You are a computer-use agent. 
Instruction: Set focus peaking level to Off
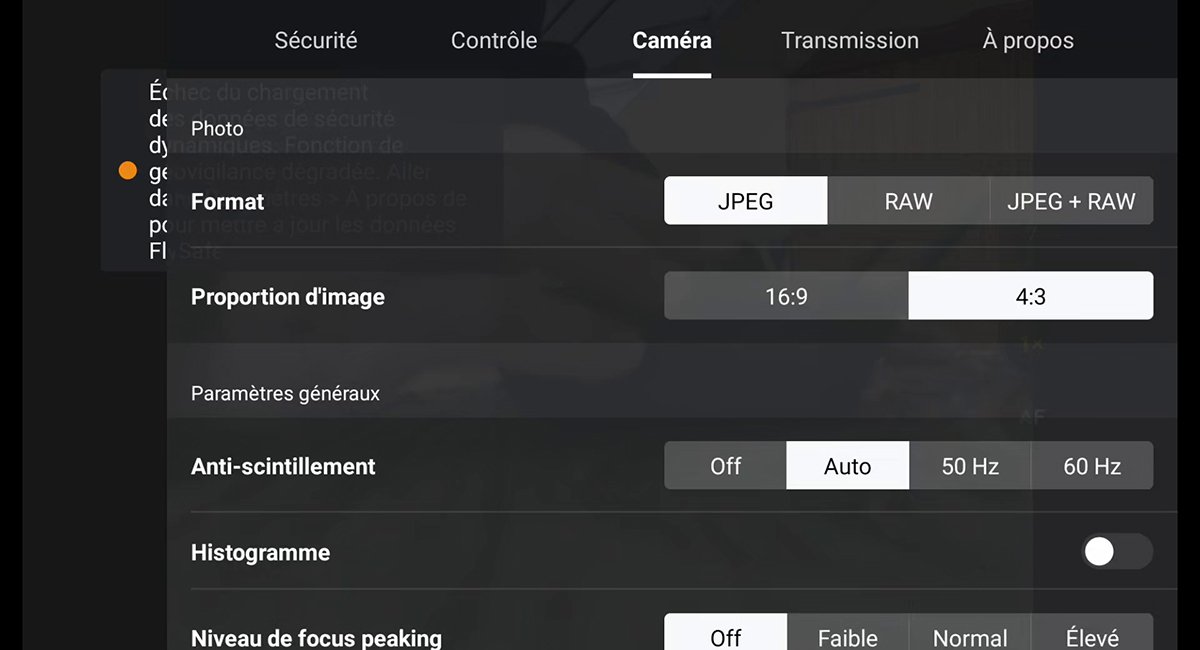tap(726, 633)
